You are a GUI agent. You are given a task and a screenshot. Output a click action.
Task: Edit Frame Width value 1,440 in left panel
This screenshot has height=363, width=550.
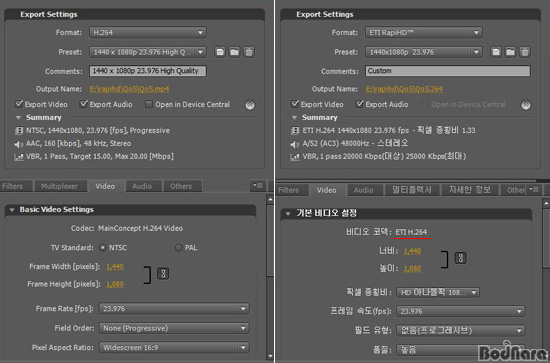pos(115,267)
